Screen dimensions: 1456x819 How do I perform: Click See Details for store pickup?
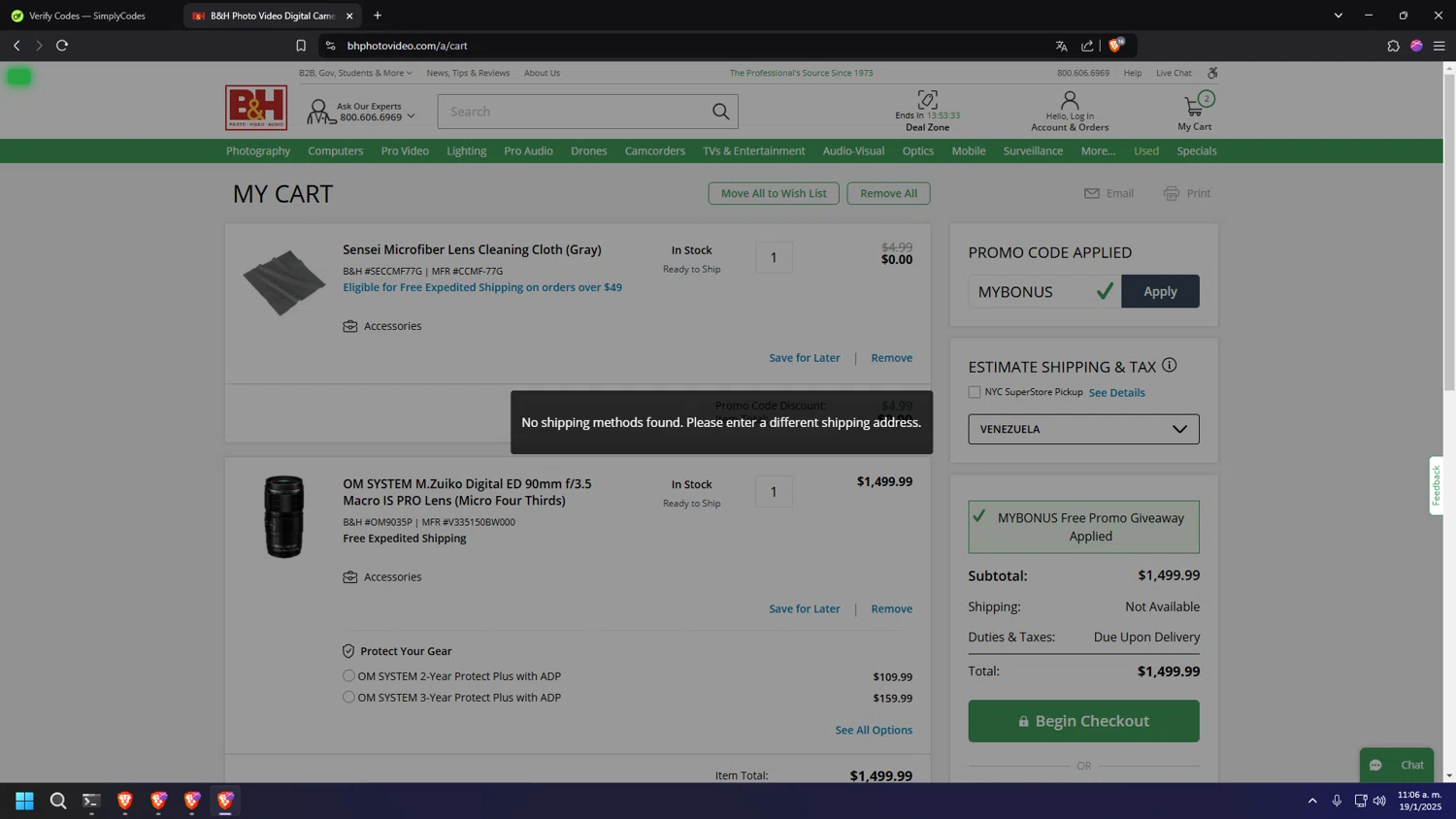click(x=1116, y=393)
